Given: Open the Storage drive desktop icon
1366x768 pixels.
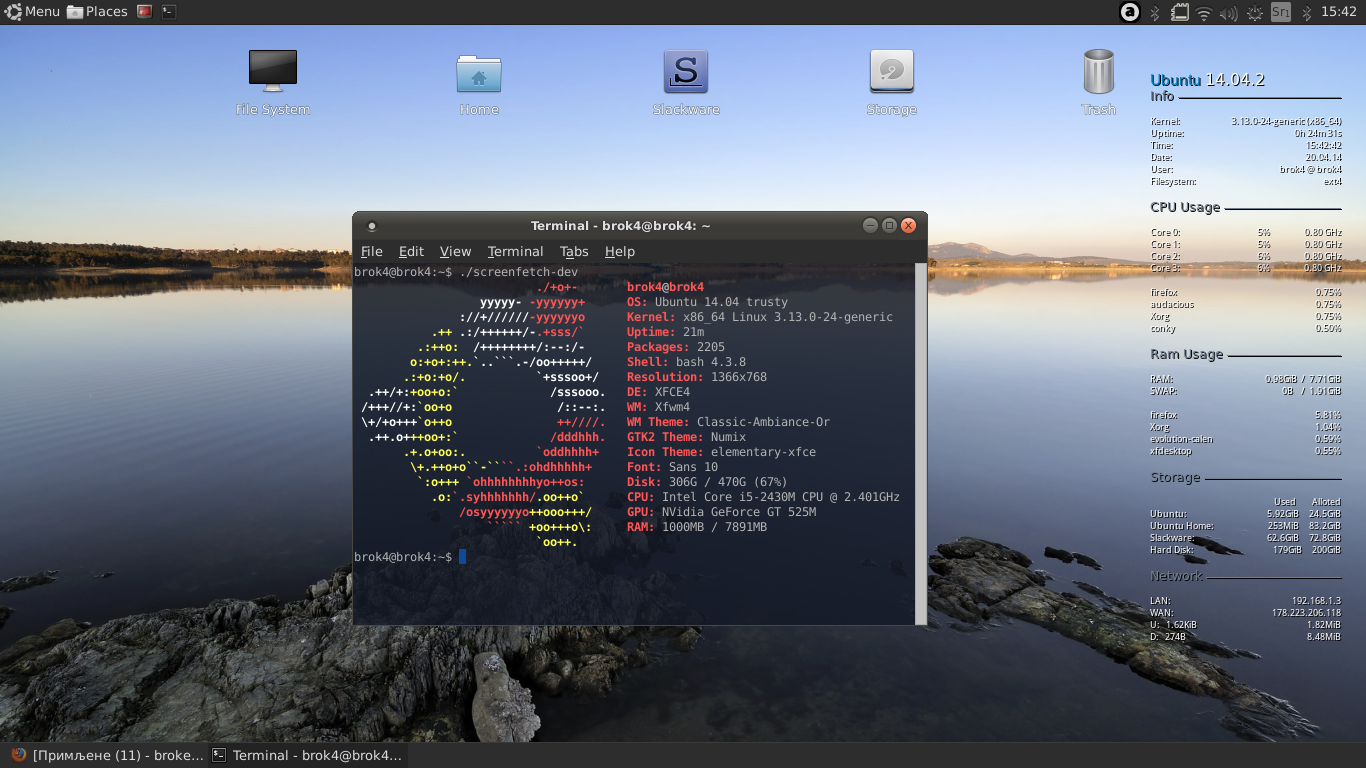Looking at the screenshot, I should (x=891, y=82).
